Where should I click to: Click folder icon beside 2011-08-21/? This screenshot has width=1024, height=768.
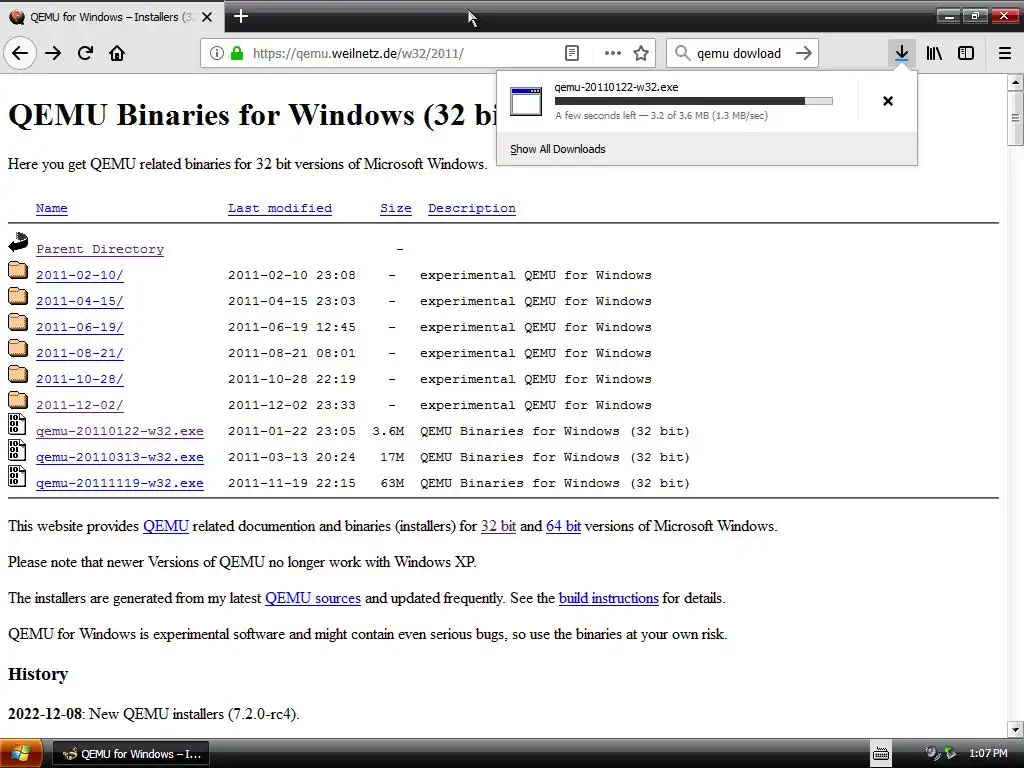(x=18, y=348)
